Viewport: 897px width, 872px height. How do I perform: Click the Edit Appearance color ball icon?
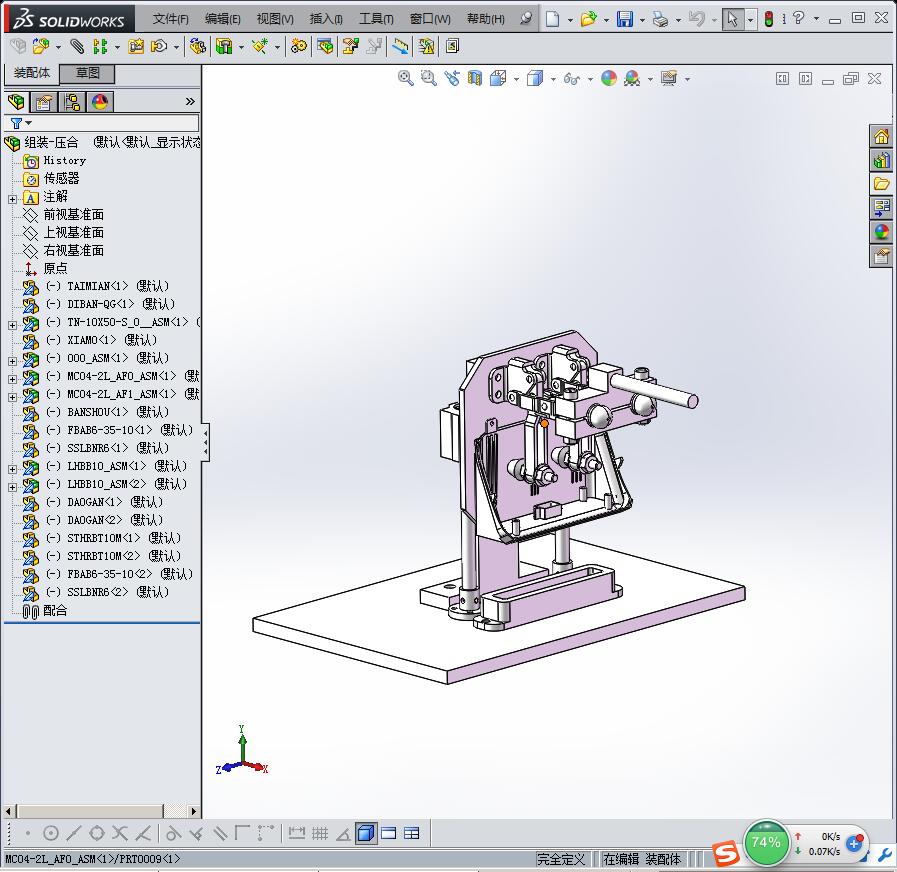coord(609,78)
